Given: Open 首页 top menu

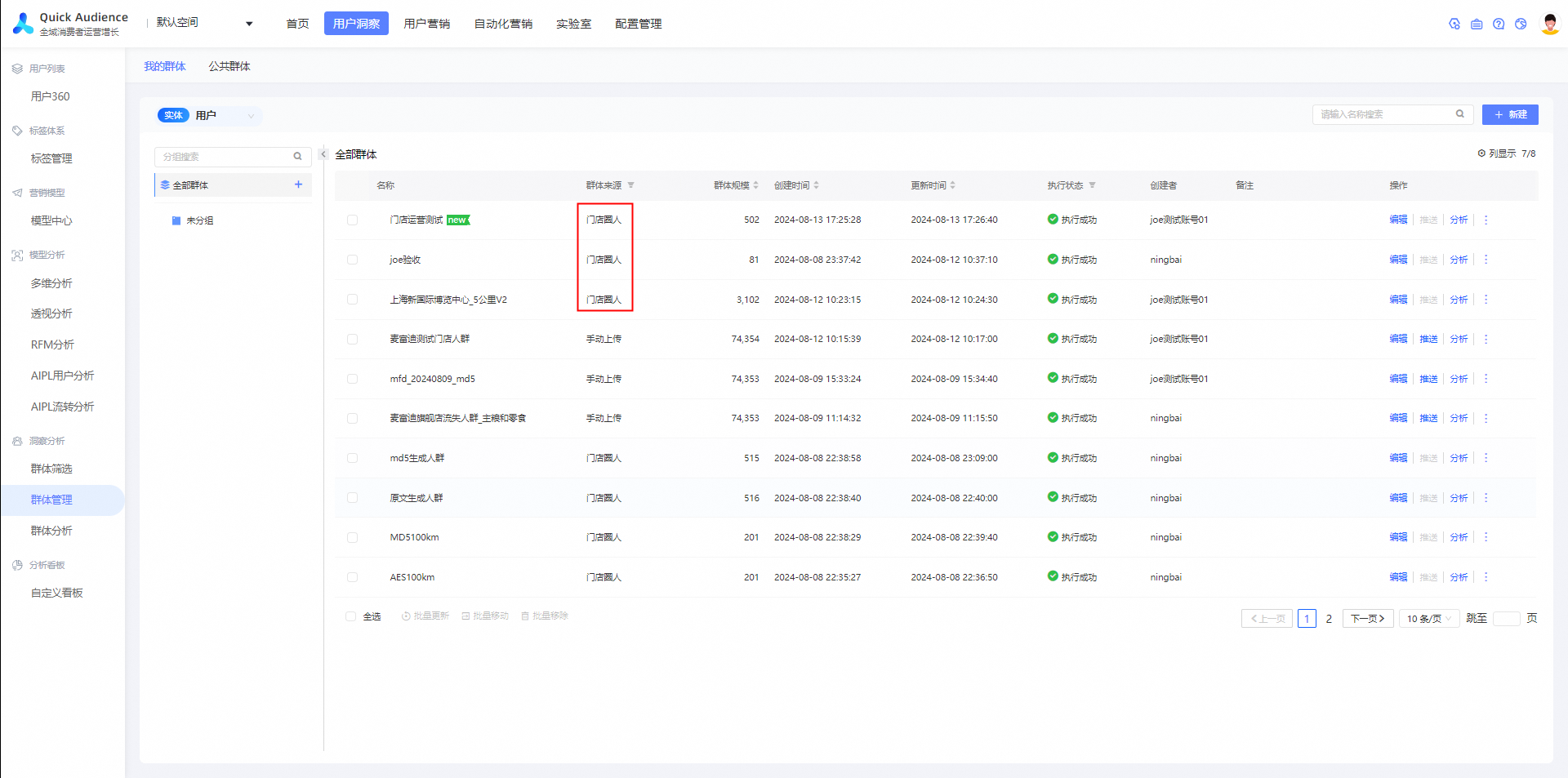Looking at the screenshot, I should (297, 24).
